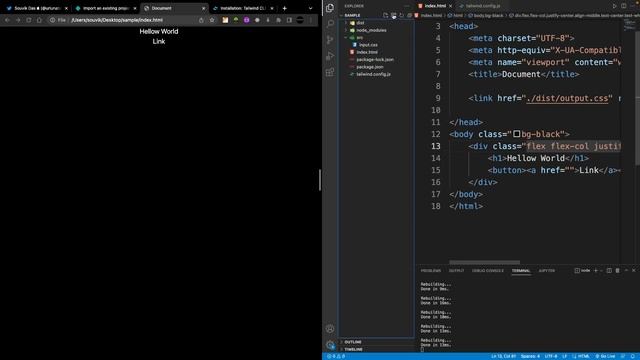Switch to DEBUG CONSOLE panel tab
The image size is (640, 360).
tap(488, 271)
